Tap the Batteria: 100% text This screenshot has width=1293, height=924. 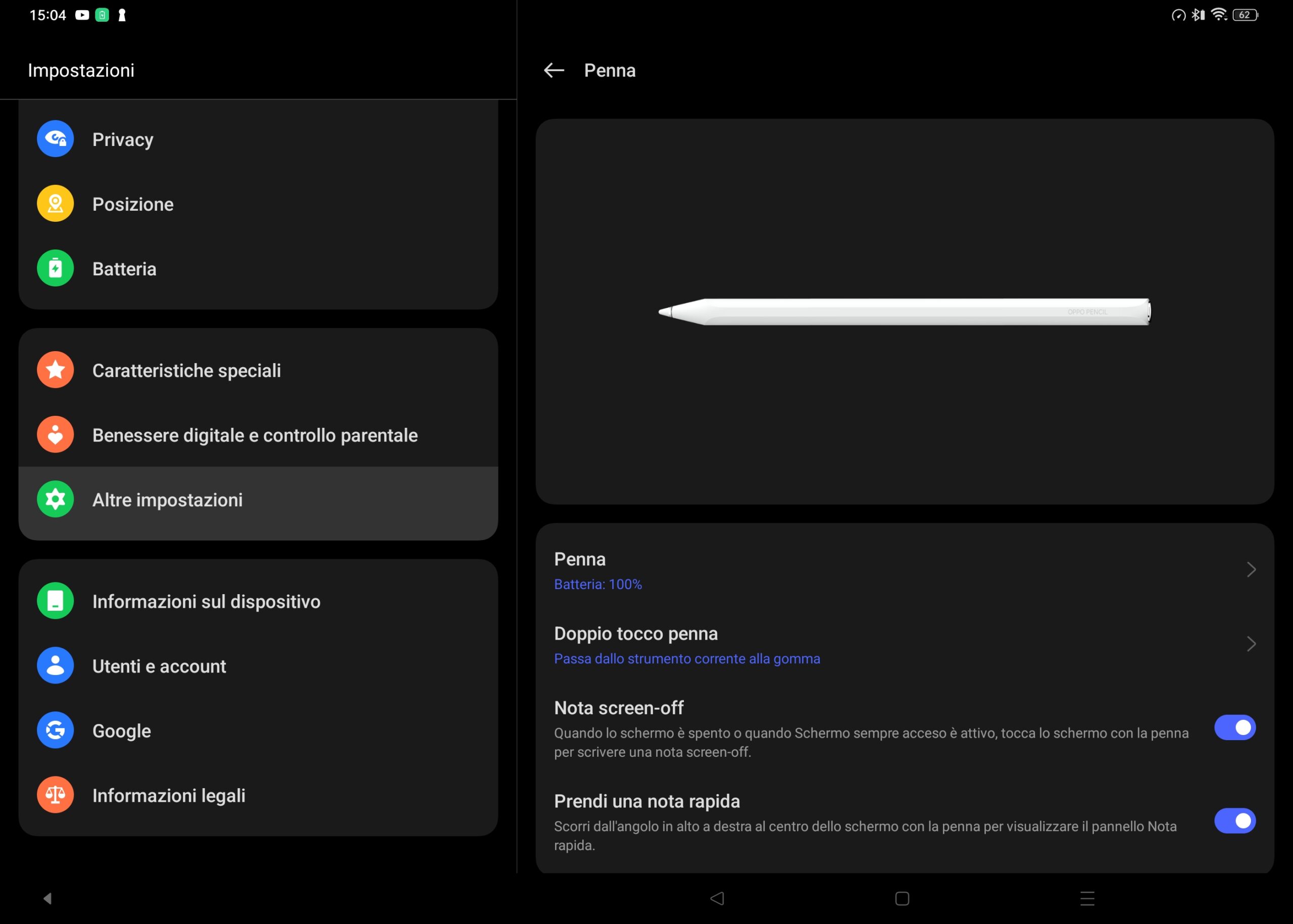point(598,585)
